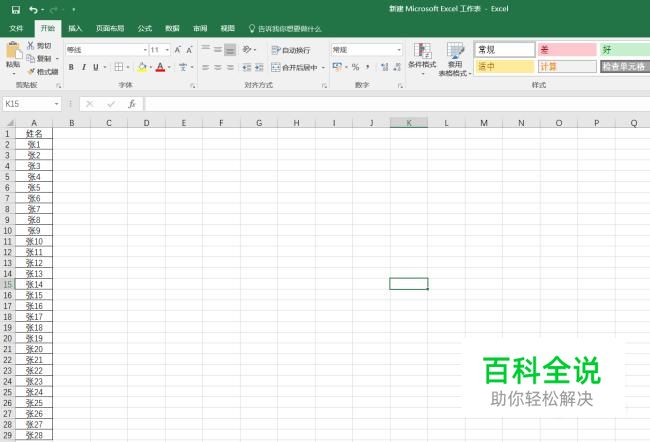Click the formula bar confirm checkmark
Image resolution: width=650 pixels, height=442 pixels.
tap(111, 104)
